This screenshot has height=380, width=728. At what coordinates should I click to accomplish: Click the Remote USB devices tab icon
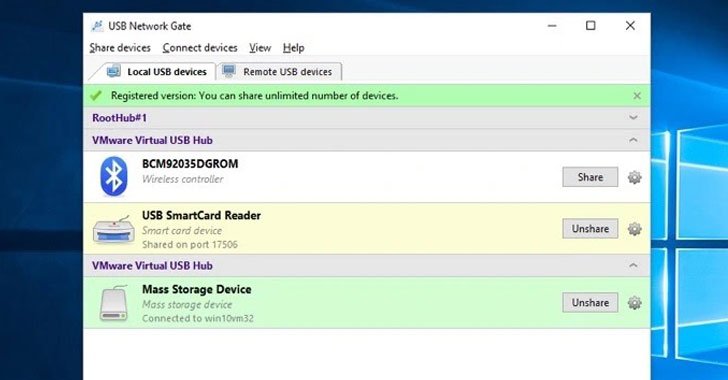(x=228, y=71)
